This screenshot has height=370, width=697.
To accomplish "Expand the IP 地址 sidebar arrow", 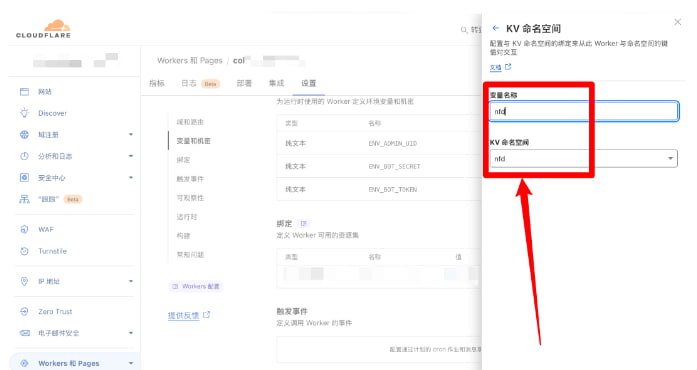I will (x=131, y=281).
